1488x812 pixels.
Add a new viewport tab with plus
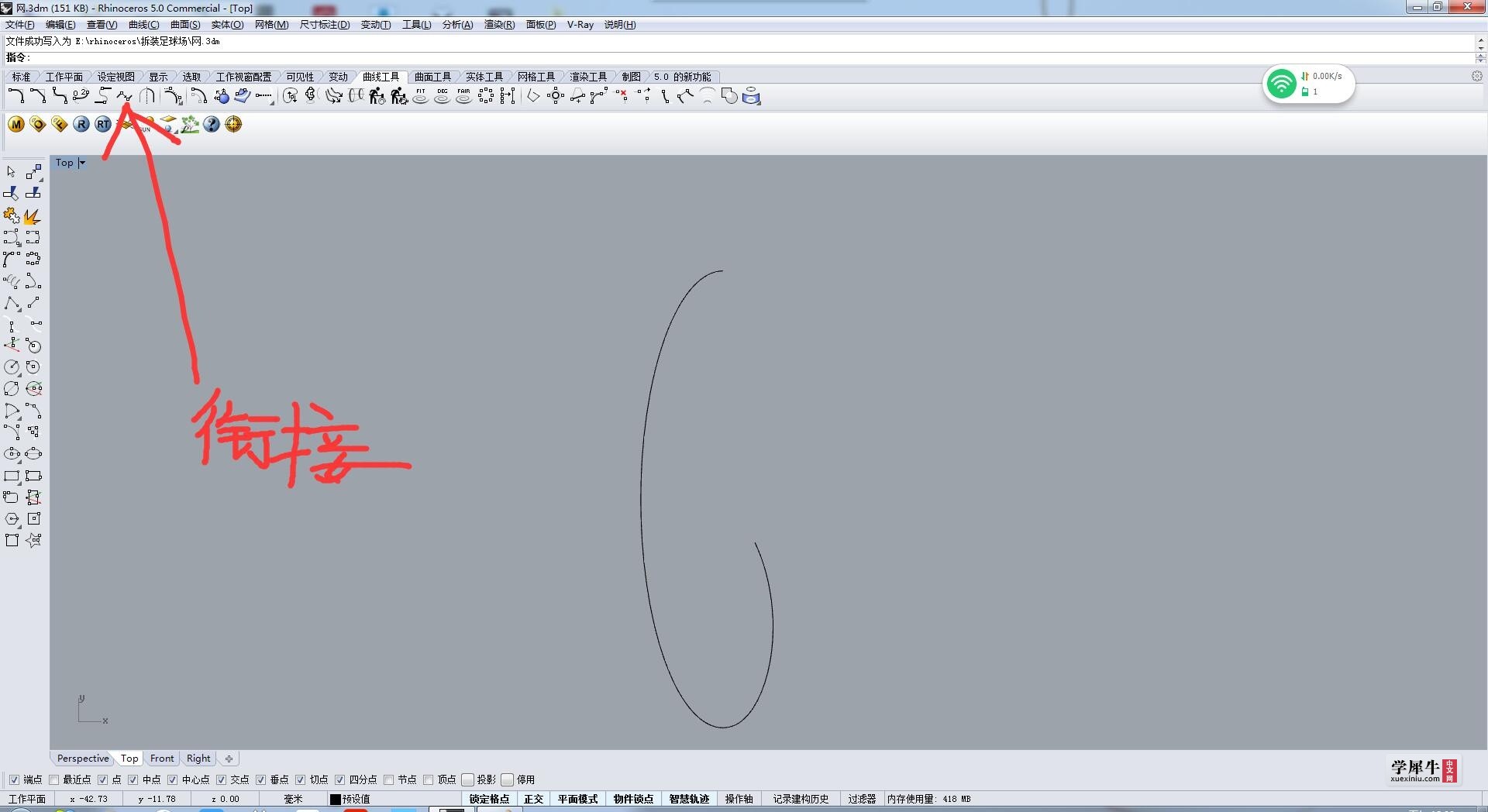[229, 759]
